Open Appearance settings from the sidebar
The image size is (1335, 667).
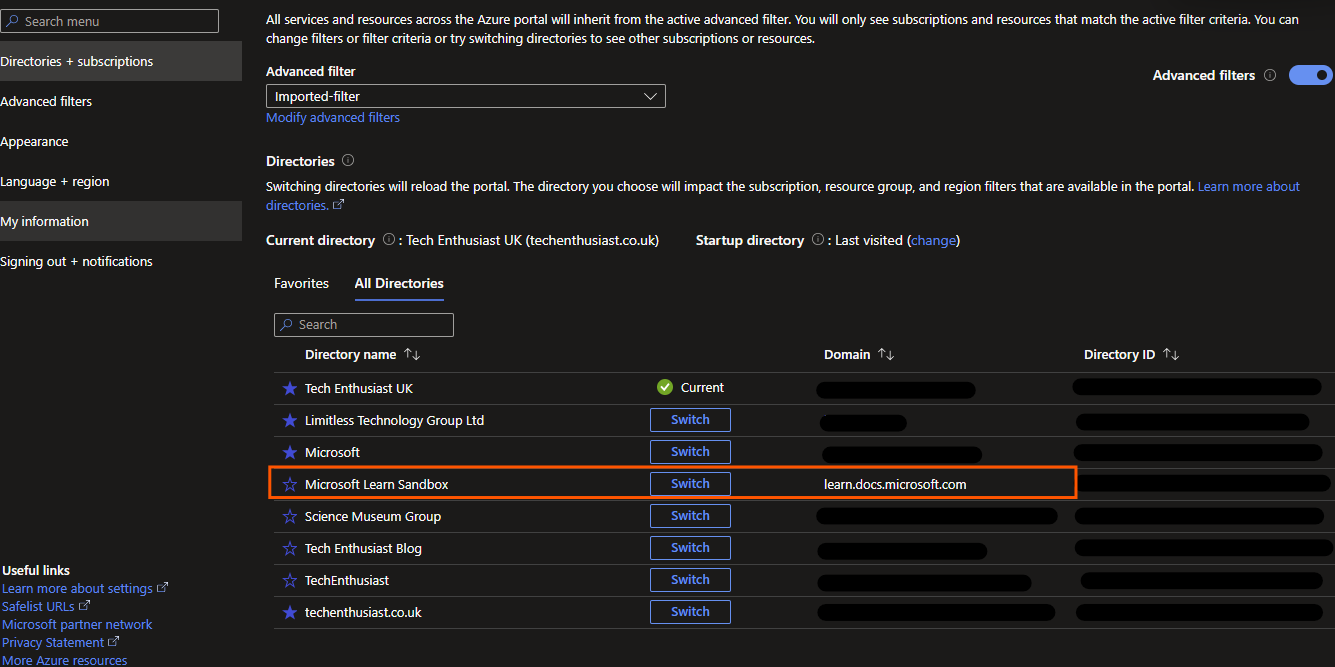pyautogui.click(x=35, y=141)
